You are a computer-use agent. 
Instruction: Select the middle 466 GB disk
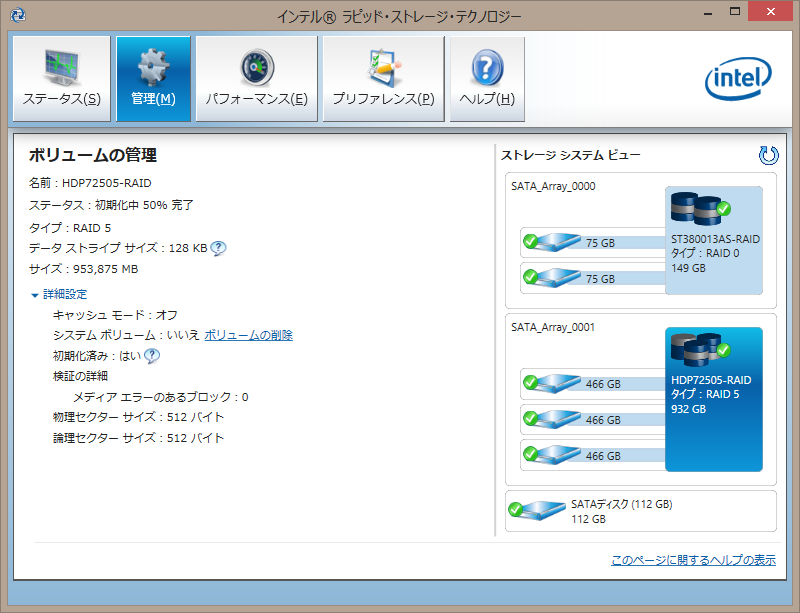point(551,419)
